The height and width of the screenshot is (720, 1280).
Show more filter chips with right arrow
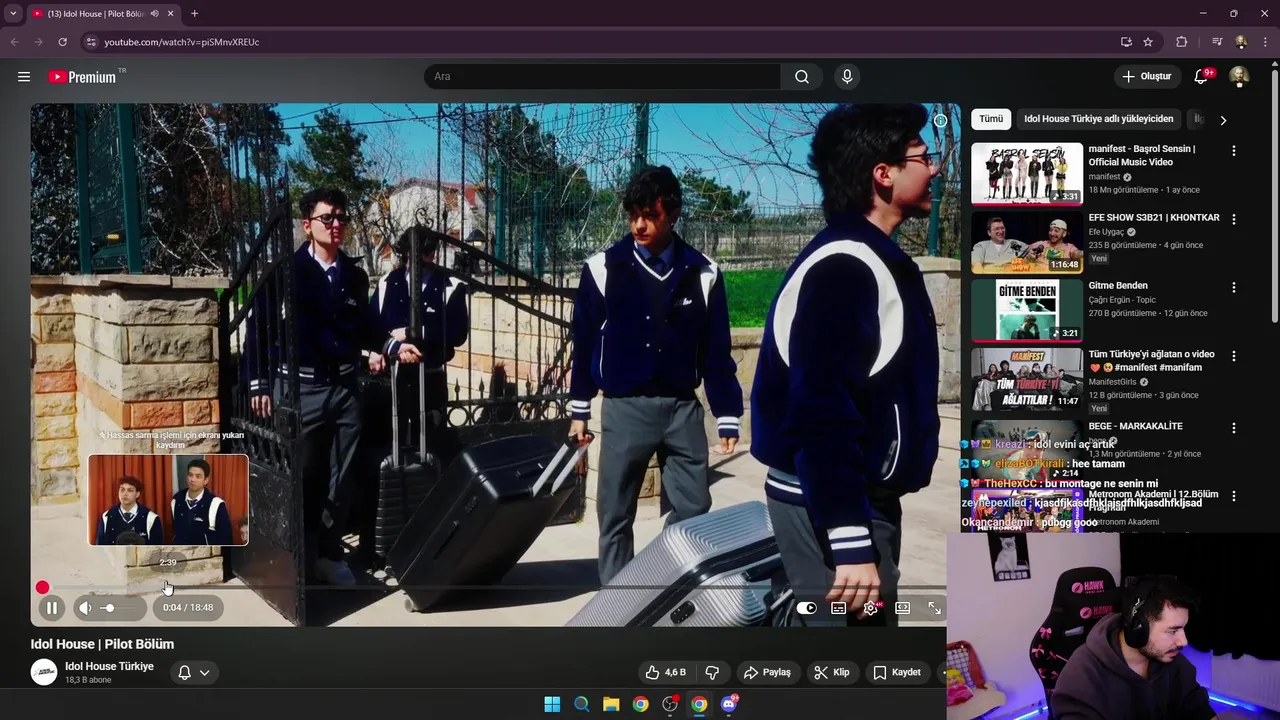click(x=1222, y=120)
